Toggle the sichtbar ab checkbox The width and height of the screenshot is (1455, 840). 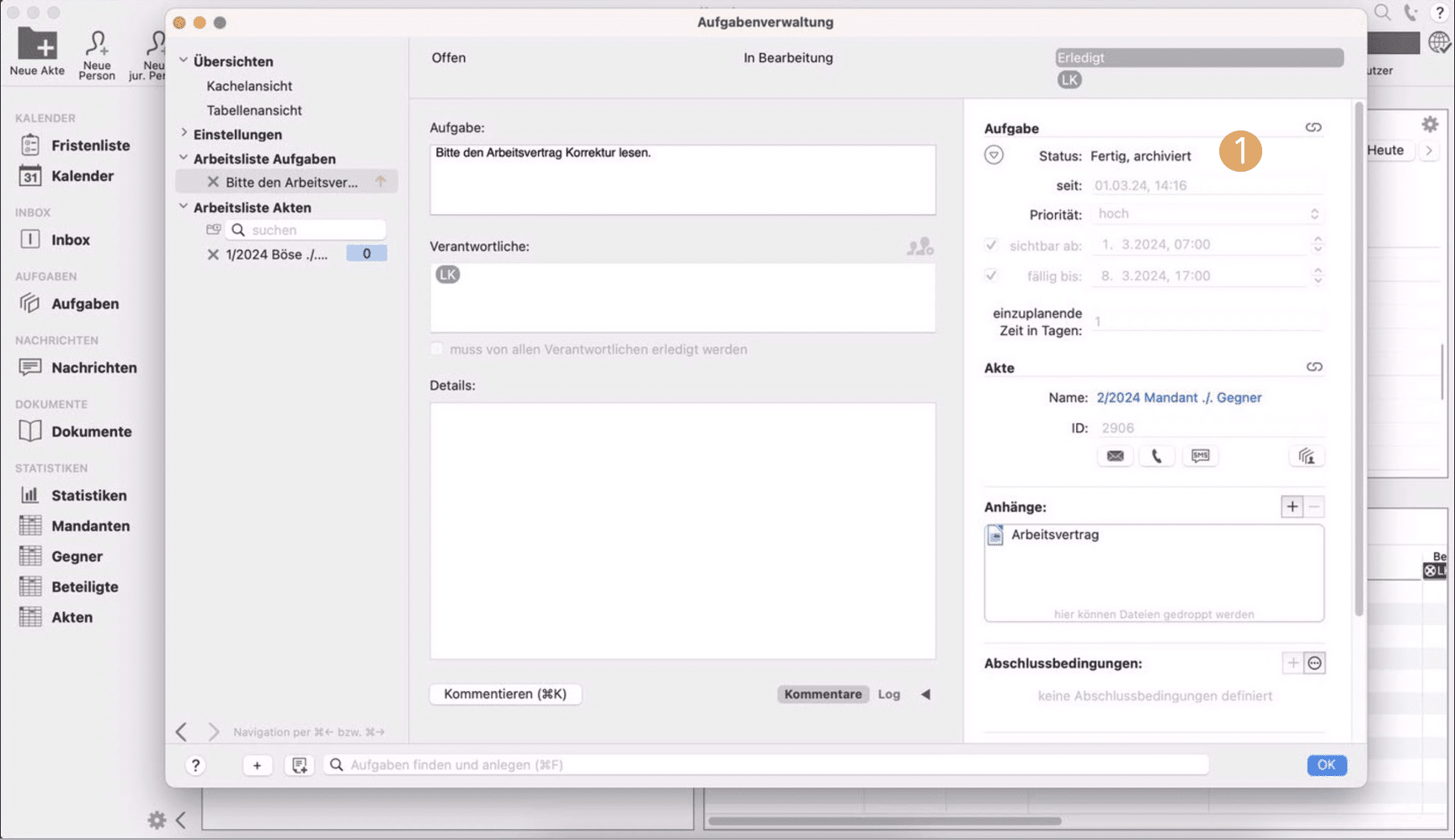point(991,245)
